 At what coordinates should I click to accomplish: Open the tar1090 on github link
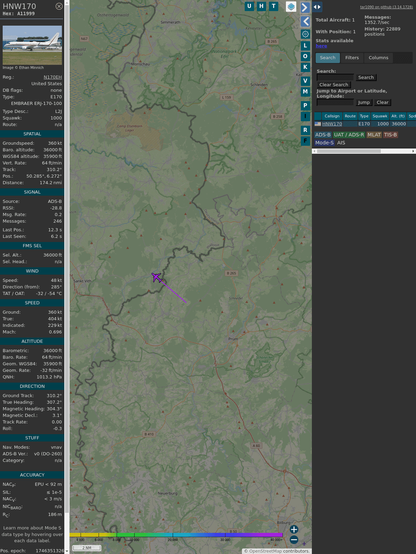click(x=386, y=7)
